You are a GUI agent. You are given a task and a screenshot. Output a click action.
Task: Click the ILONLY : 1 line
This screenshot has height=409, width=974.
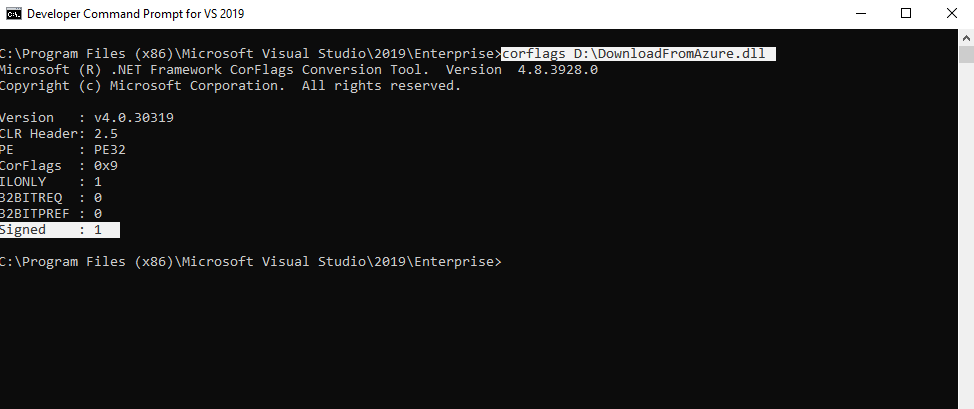(51, 182)
